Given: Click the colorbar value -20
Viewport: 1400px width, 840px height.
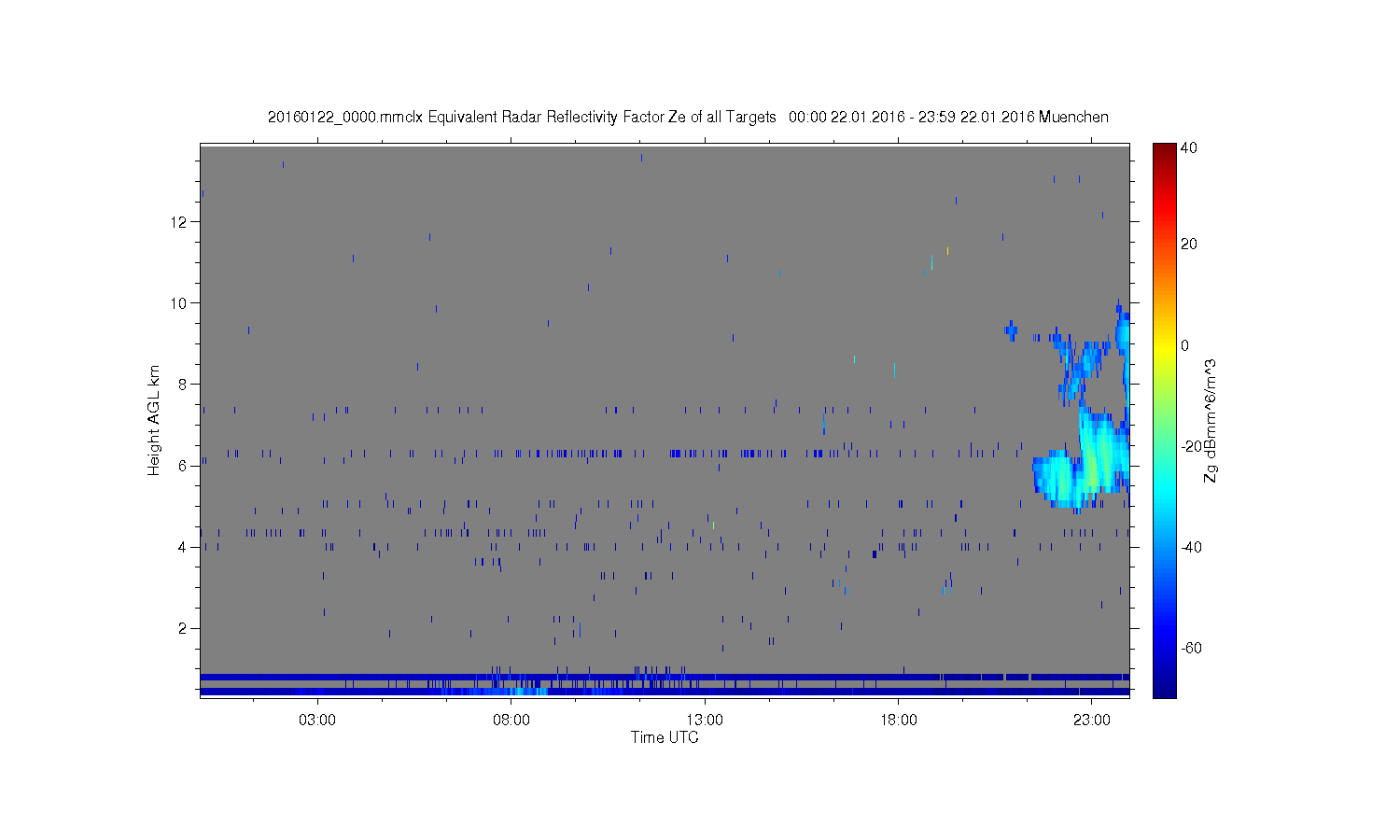Looking at the screenshot, I should tap(1191, 446).
